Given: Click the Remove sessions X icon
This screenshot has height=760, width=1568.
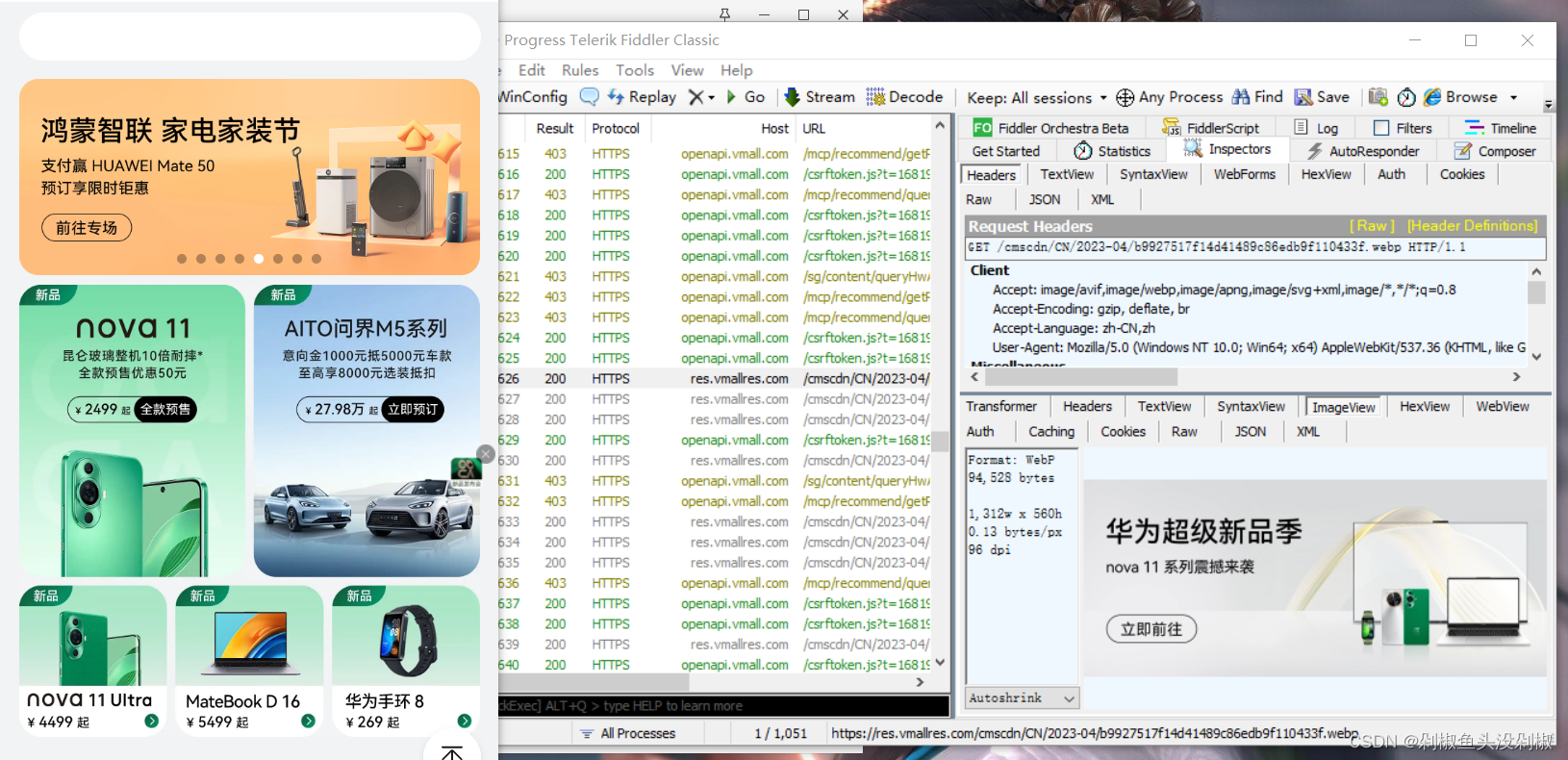Looking at the screenshot, I should 695,97.
